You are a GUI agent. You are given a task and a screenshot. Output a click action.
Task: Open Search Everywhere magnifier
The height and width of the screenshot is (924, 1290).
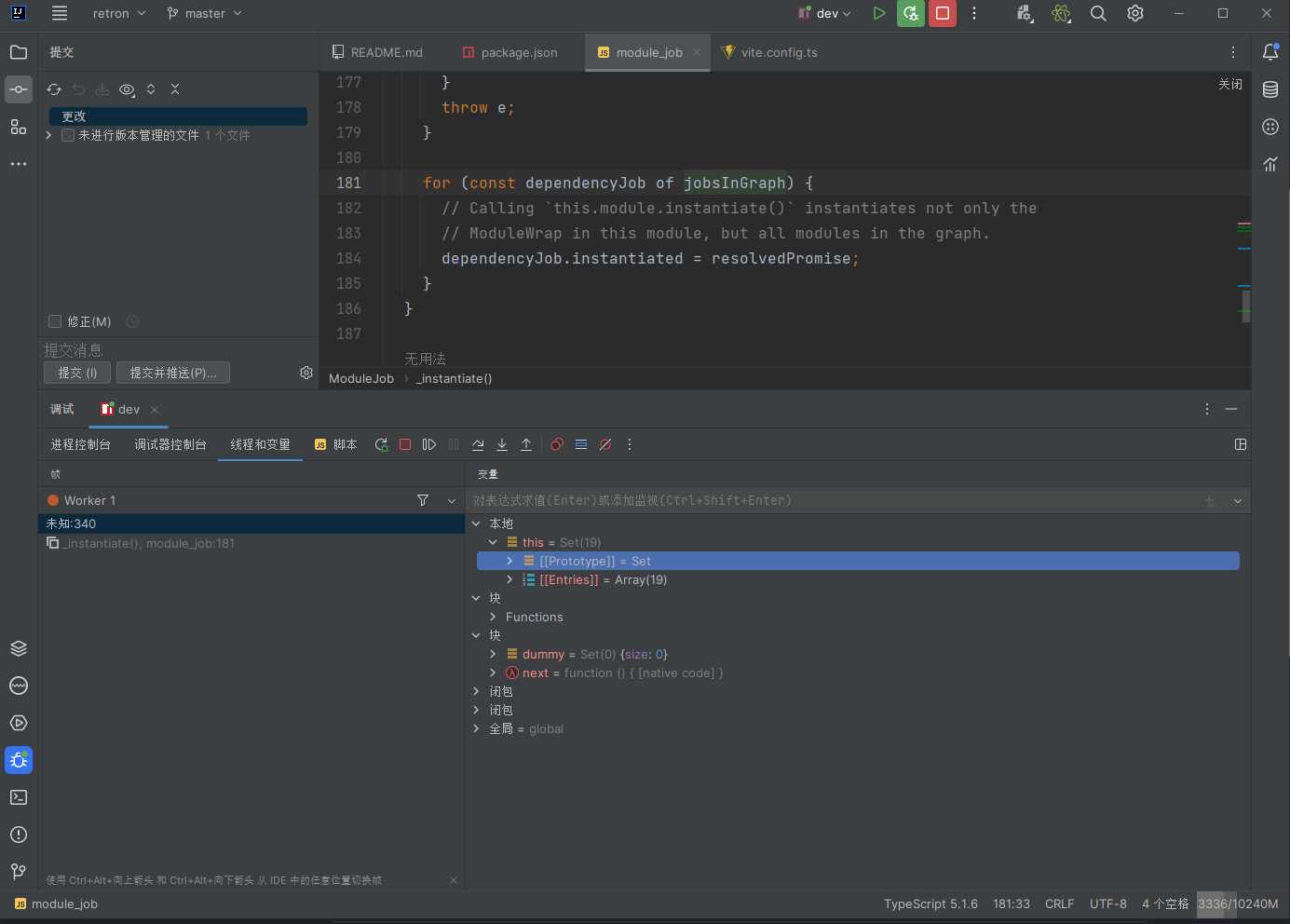coord(1098,13)
